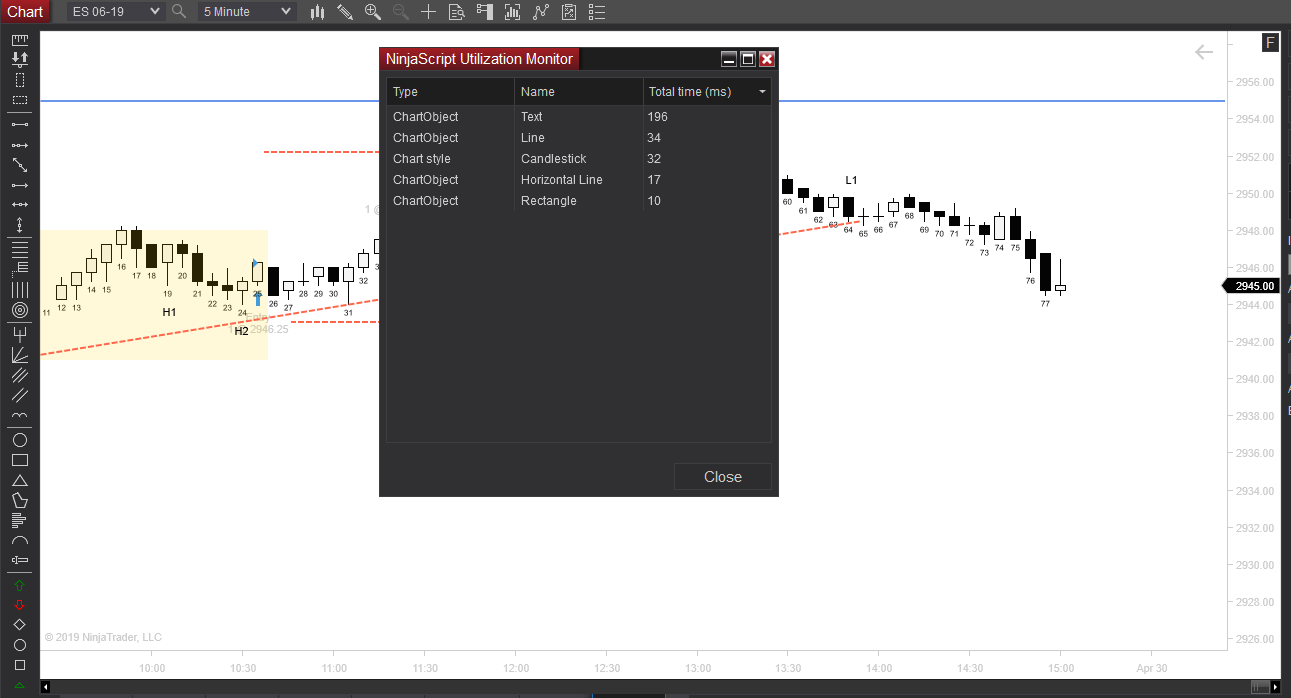Select the green Arrow Up marker tool
The width and height of the screenshot is (1291, 698).
coord(19,584)
